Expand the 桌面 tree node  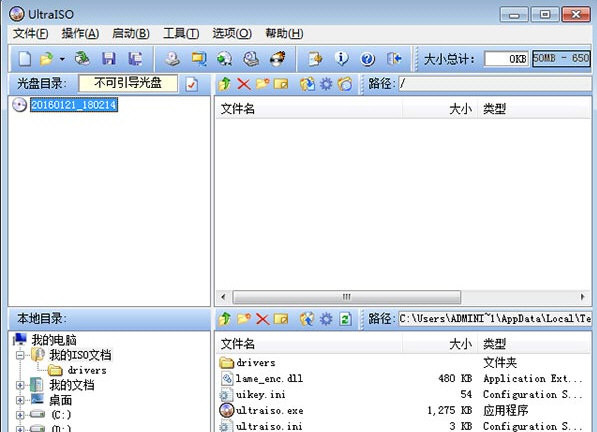point(20,400)
